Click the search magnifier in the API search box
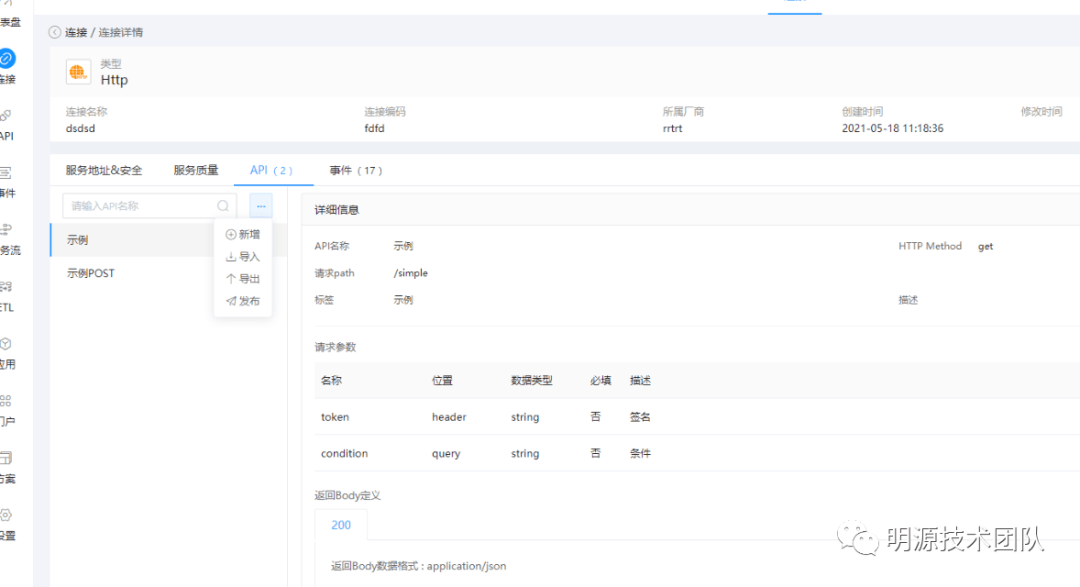Viewport: 1080px width, 587px height. [x=223, y=206]
